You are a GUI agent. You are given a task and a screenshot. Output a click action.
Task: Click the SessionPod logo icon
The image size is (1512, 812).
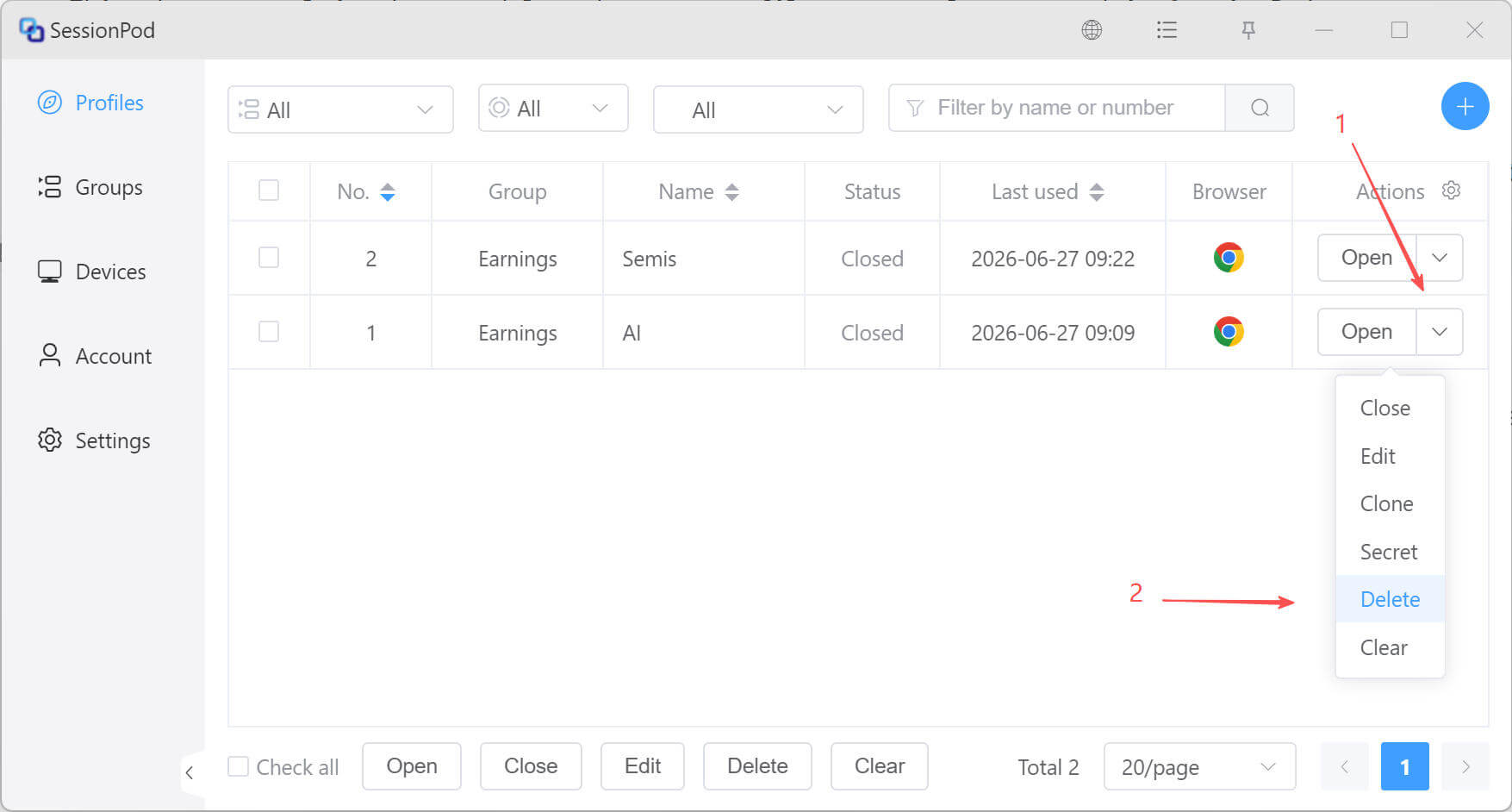31,30
